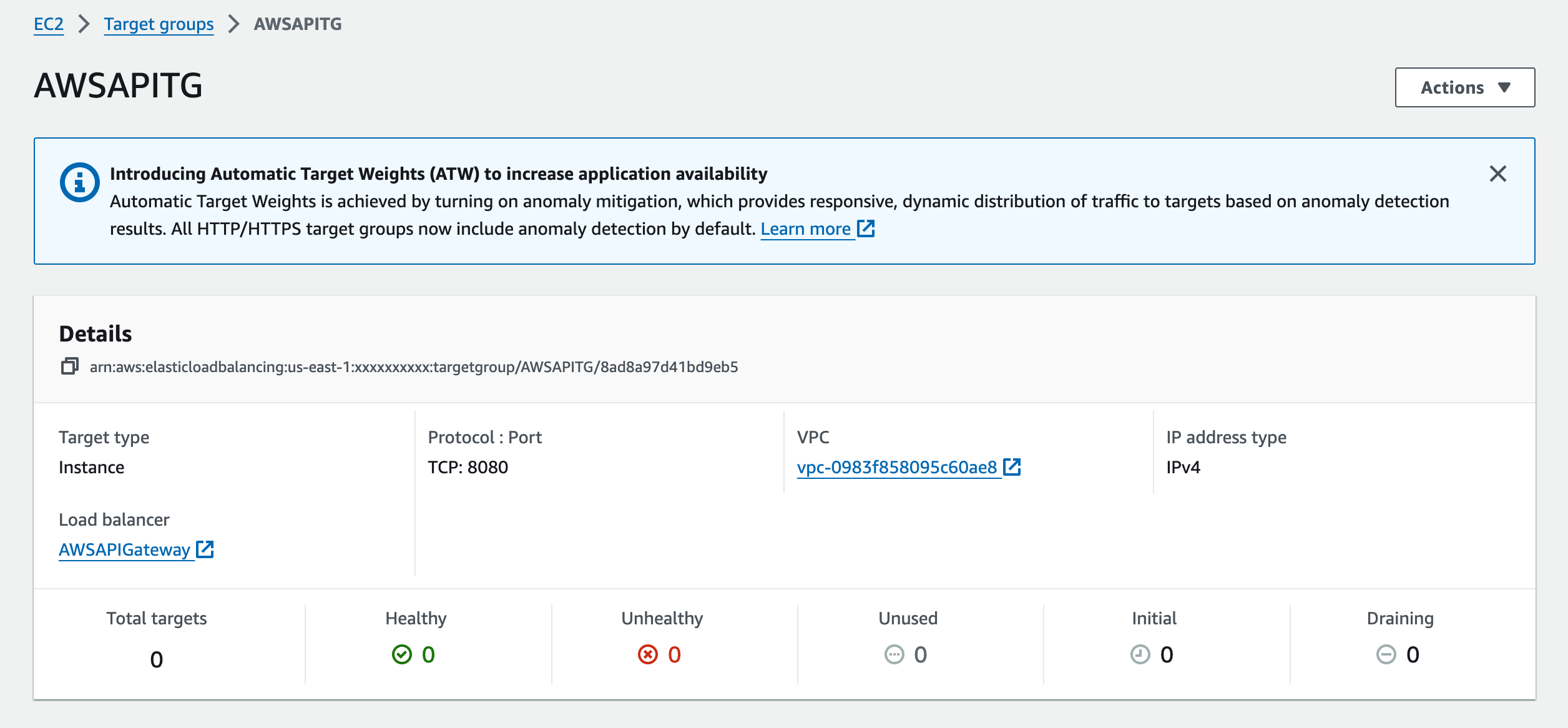Viewport: 1568px width, 728px height.
Task: Click the banner's bold ATW headline
Action: click(x=439, y=174)
